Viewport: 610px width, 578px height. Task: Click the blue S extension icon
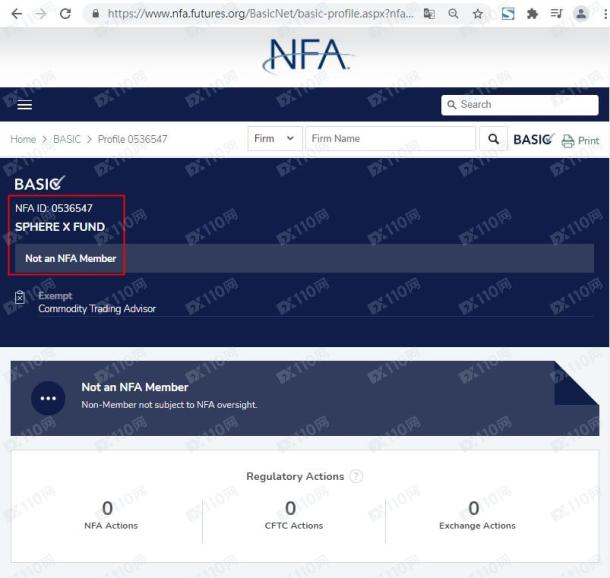(x=508, y=14)
